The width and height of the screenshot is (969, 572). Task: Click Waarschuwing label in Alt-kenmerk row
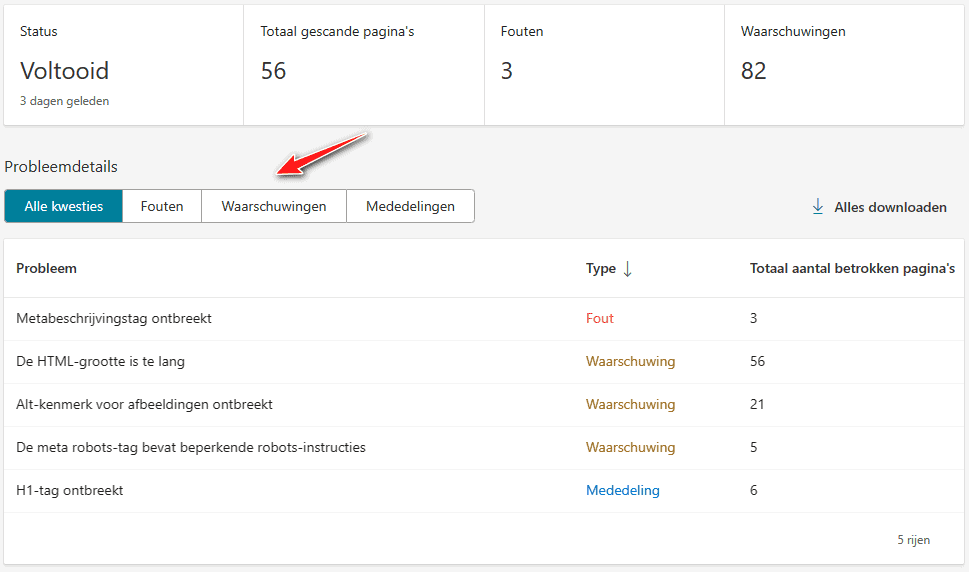(630, 405)
